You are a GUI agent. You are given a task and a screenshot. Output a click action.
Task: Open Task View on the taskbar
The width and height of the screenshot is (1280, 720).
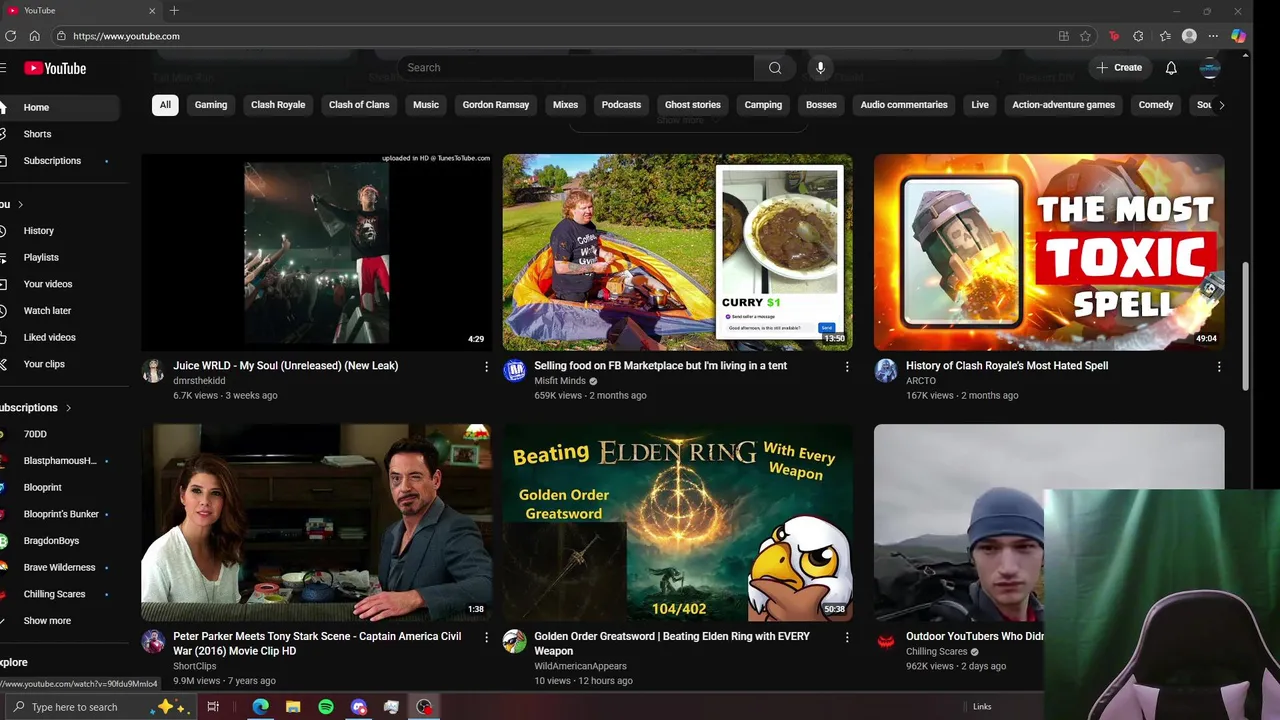(x=213, y=707)
